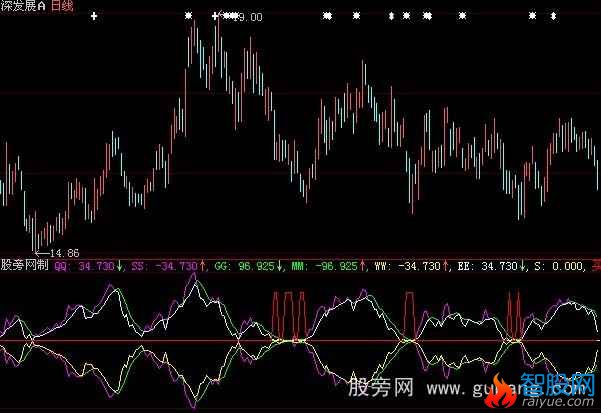Click the 深发展A stock name title
The image size is (601, 413).
point(23,6)
